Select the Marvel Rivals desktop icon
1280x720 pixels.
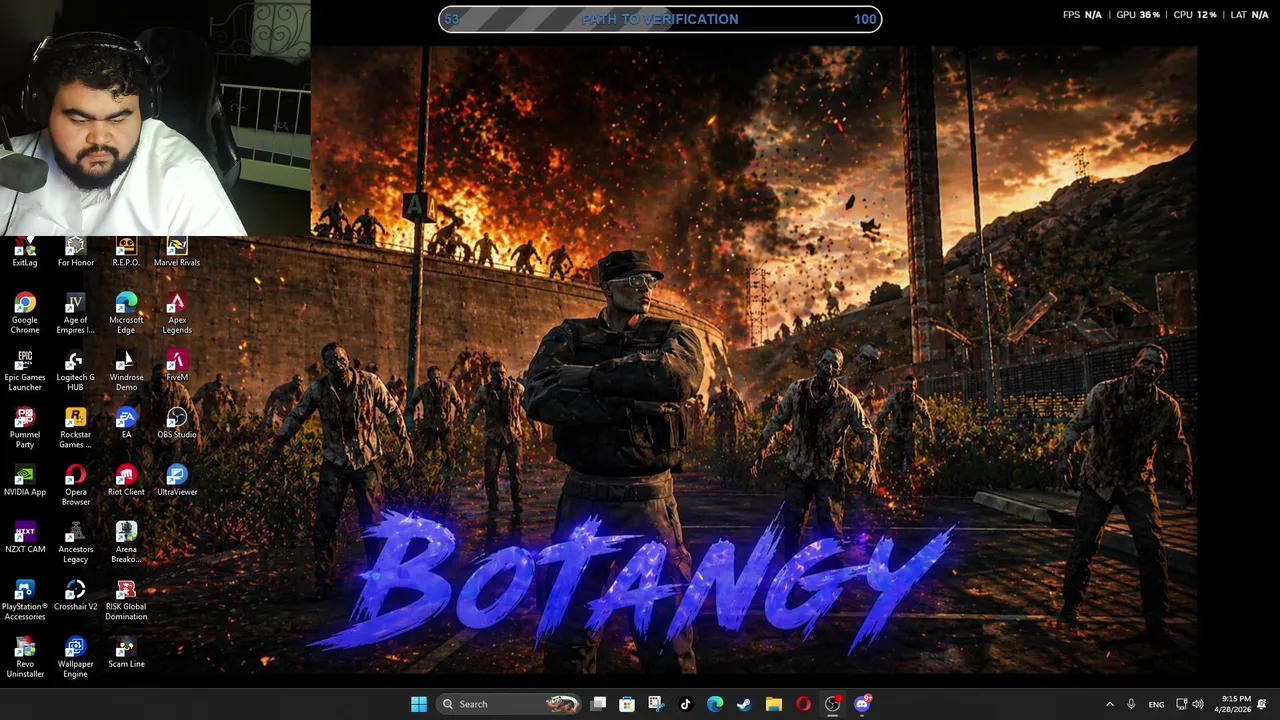click(x=177, y=253)
